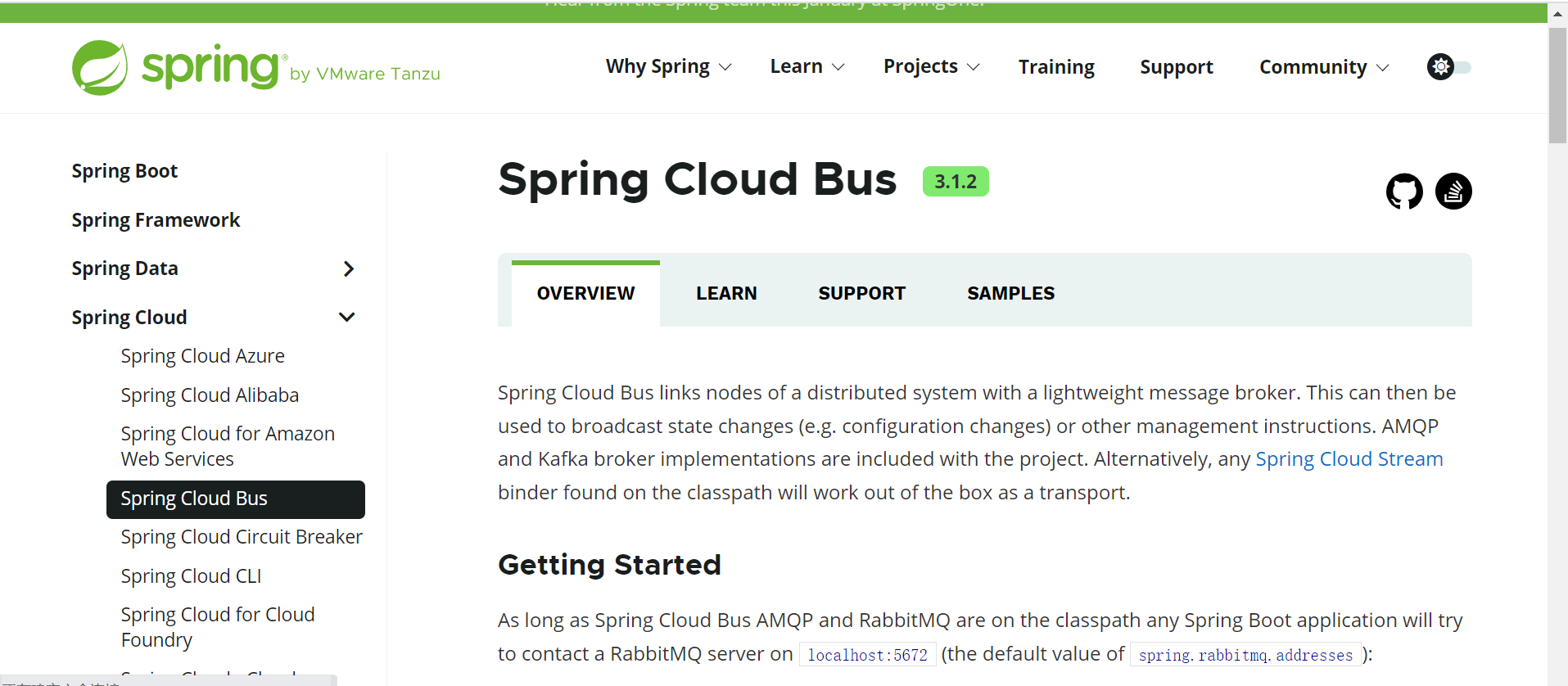Open the Learn dropdown menu
Screen dimensions: 1568x686
[x=807, y=67]
